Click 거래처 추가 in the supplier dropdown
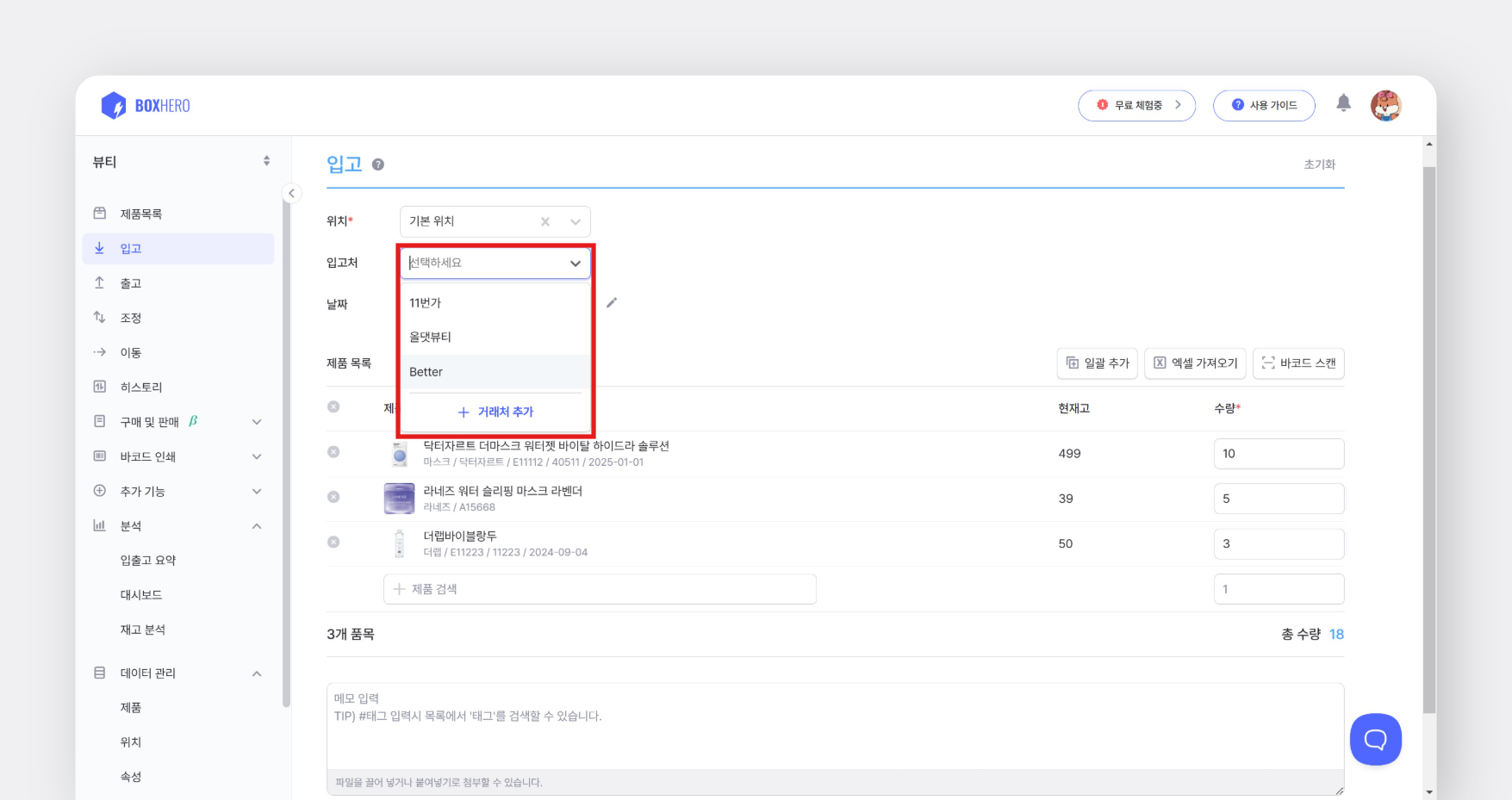 pyautogui.click(x=495, y=412)
